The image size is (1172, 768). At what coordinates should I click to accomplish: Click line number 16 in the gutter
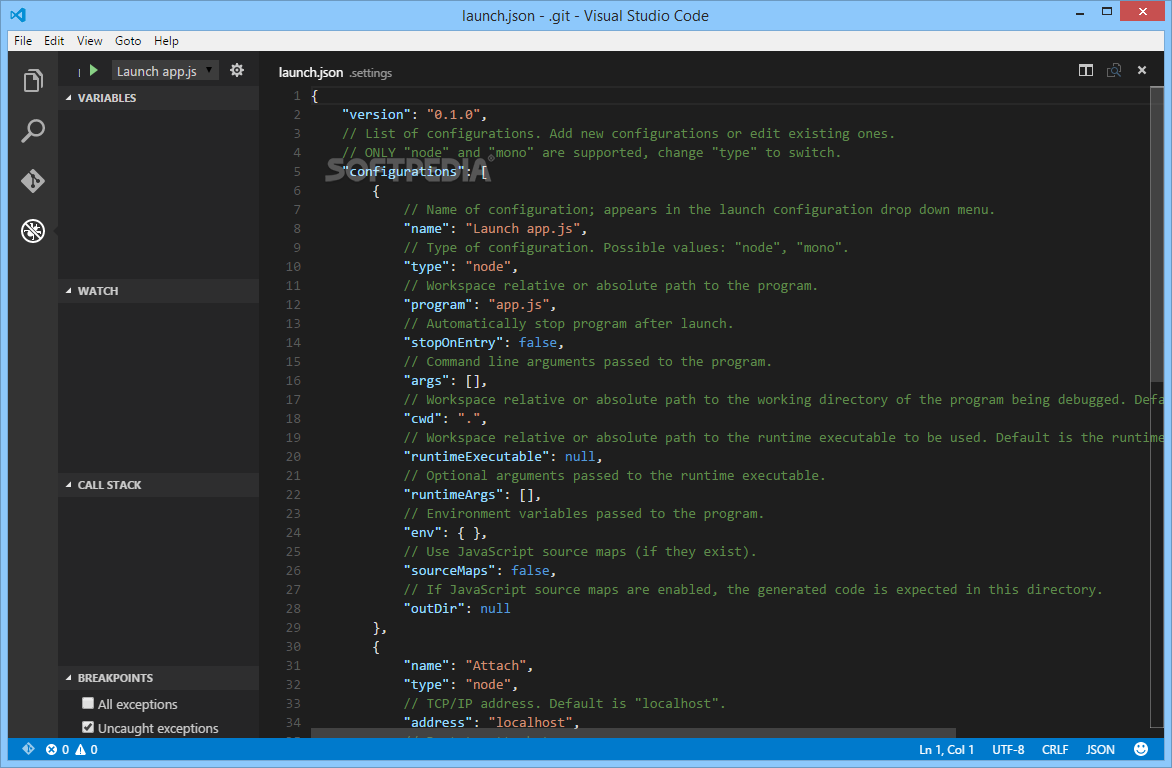pyautogui.click(x=293, y=381)
